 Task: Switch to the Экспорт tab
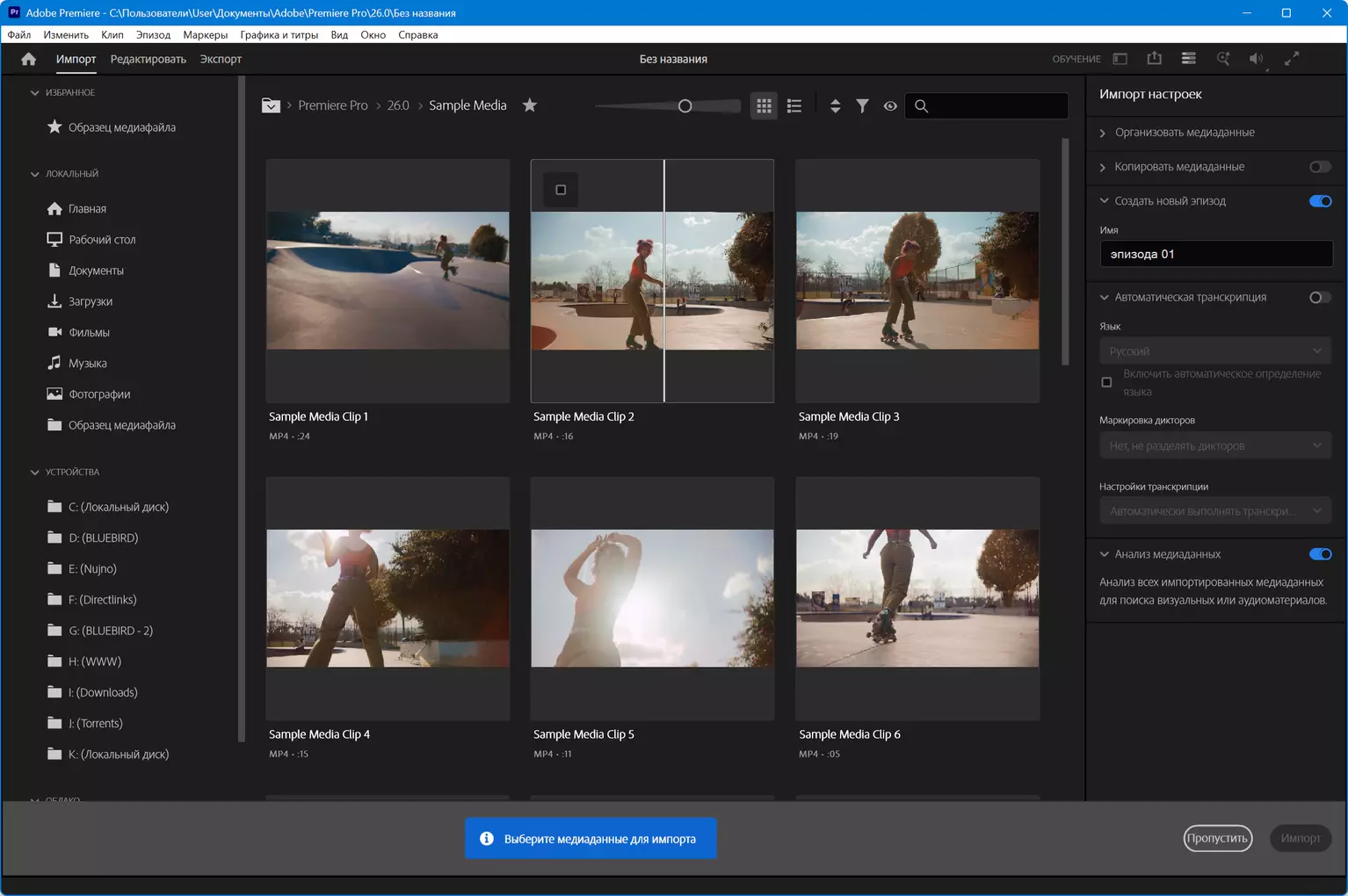tap(221, 59)
